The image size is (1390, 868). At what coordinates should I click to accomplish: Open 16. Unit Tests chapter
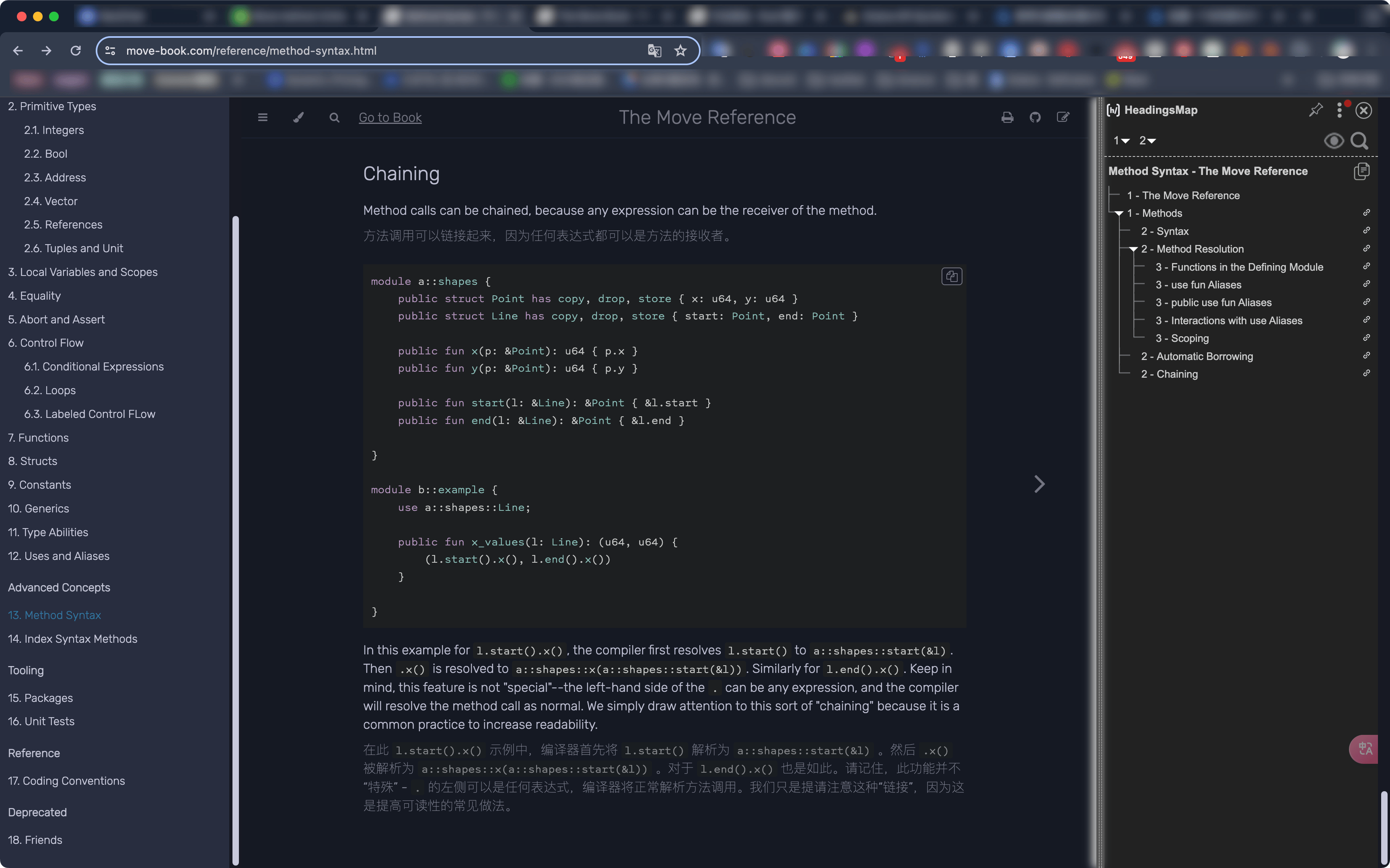click(x=41, y=722)
